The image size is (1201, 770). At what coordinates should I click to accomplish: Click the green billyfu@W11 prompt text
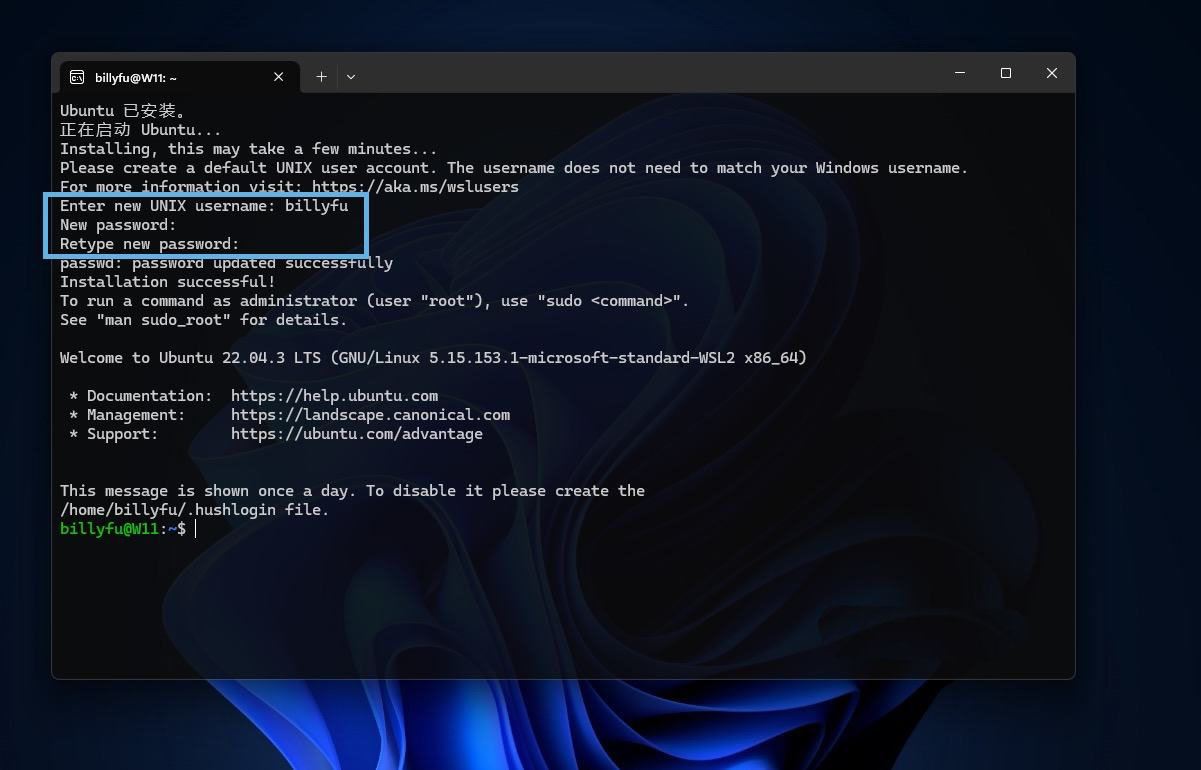(109, 529)
